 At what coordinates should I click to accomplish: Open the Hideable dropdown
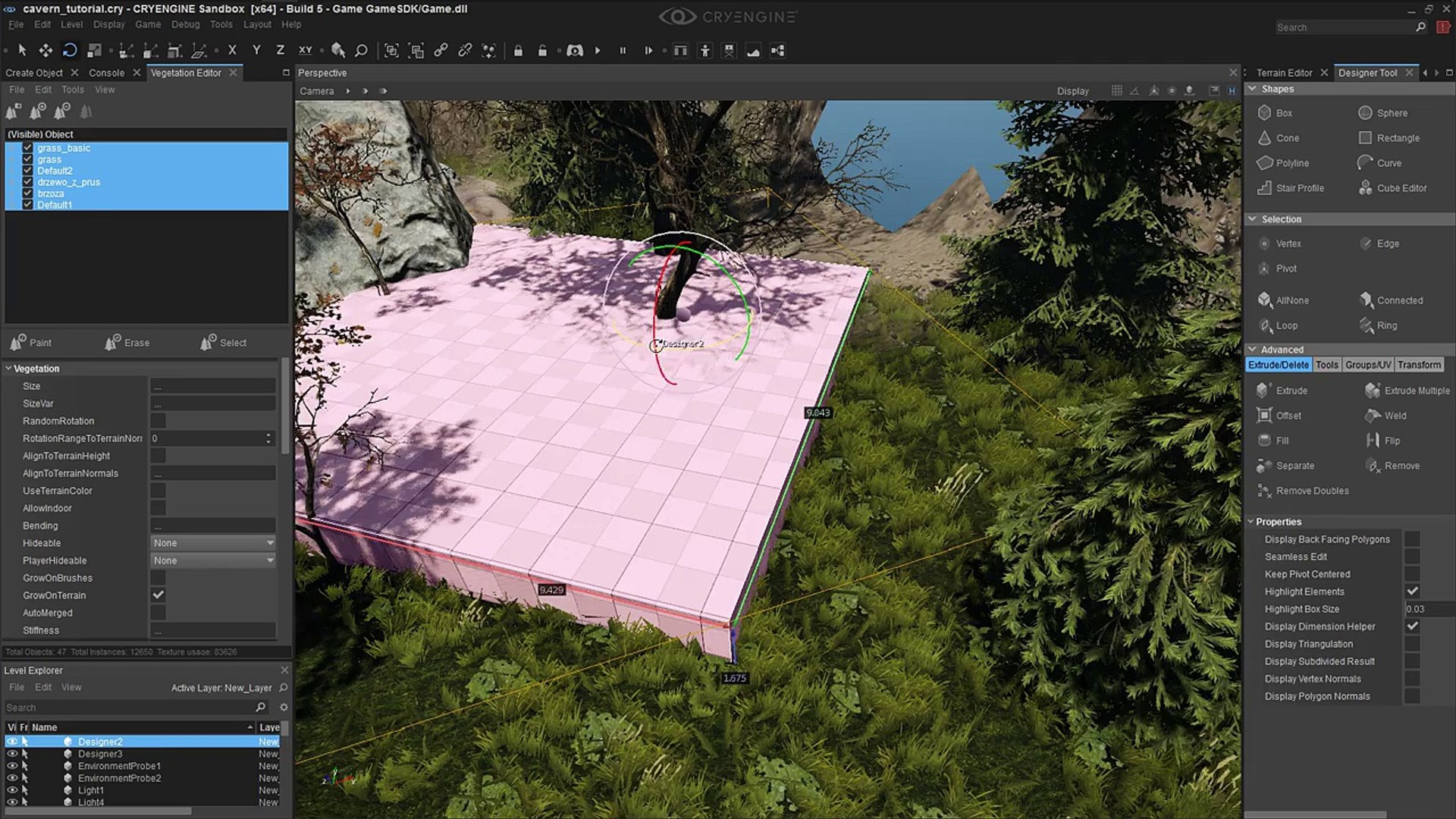[213, 543]
